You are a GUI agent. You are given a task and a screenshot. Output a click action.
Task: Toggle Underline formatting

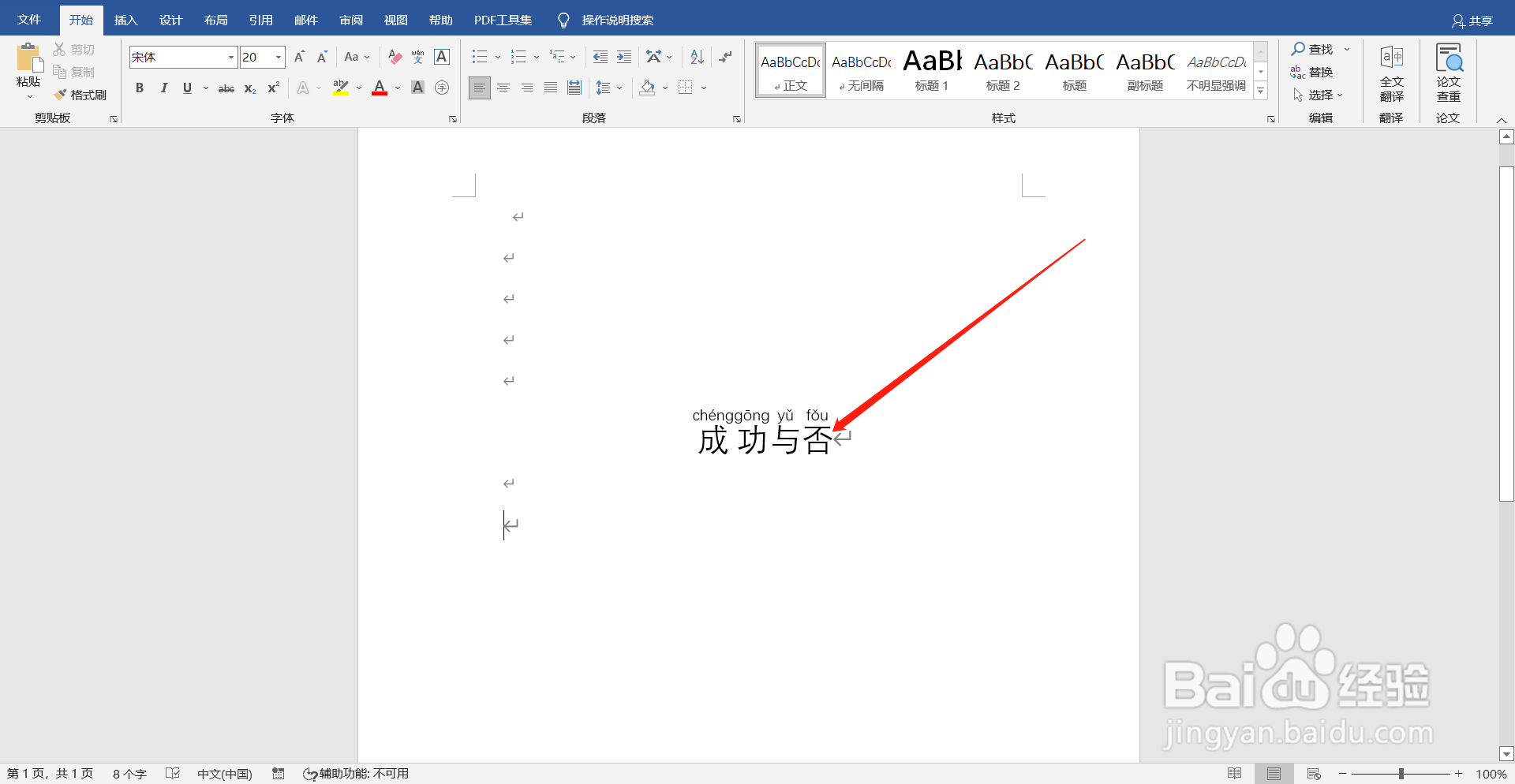[x=187, y=88]
